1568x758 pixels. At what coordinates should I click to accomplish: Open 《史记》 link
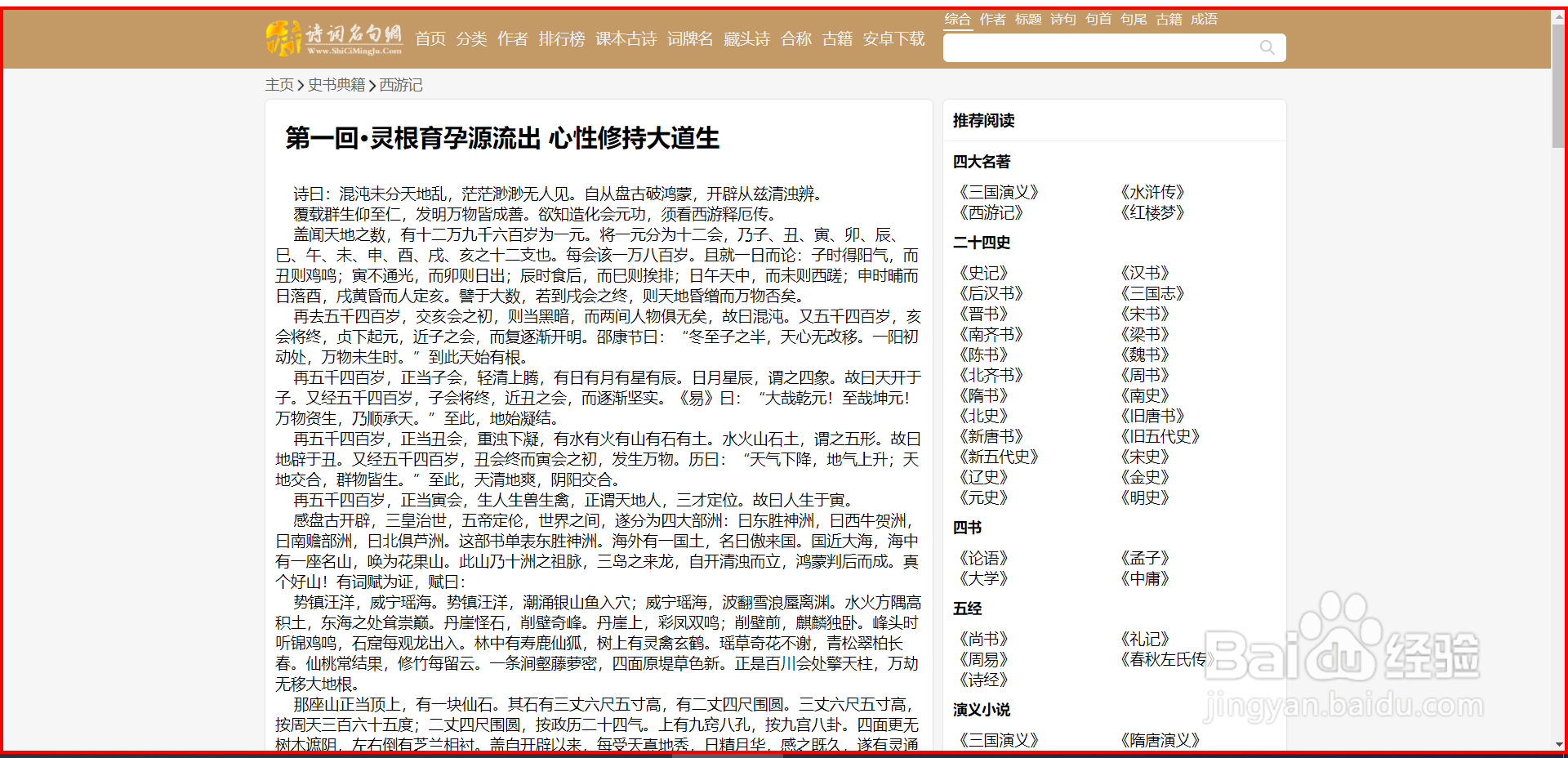coord(984,273)
